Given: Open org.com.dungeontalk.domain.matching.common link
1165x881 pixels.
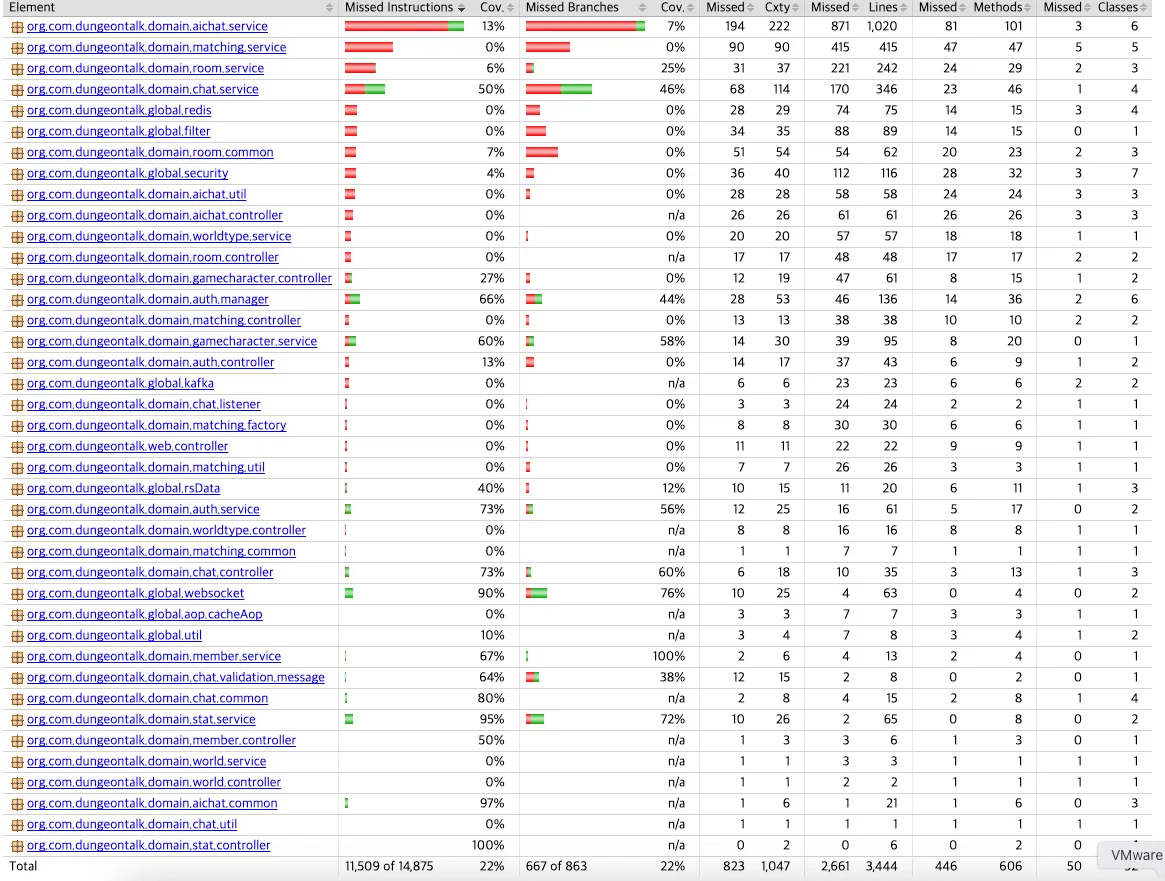Looking at the screenshot, I should 161,552.
